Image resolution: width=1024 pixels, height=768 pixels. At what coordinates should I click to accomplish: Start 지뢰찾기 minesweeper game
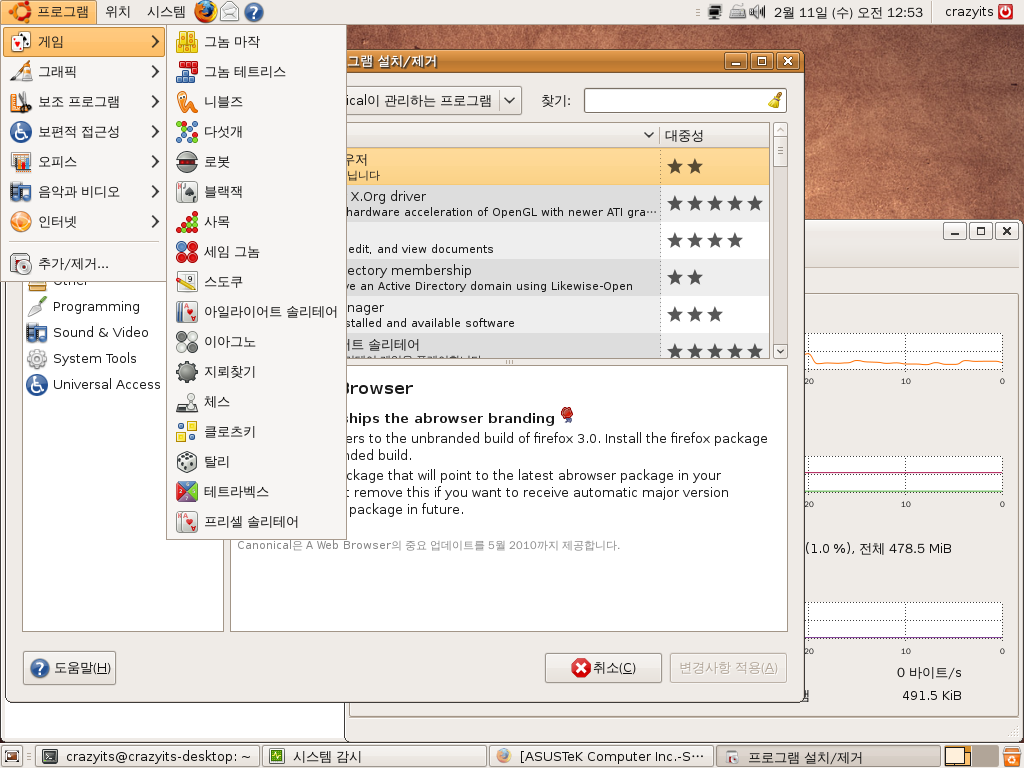tap(256, 372)
